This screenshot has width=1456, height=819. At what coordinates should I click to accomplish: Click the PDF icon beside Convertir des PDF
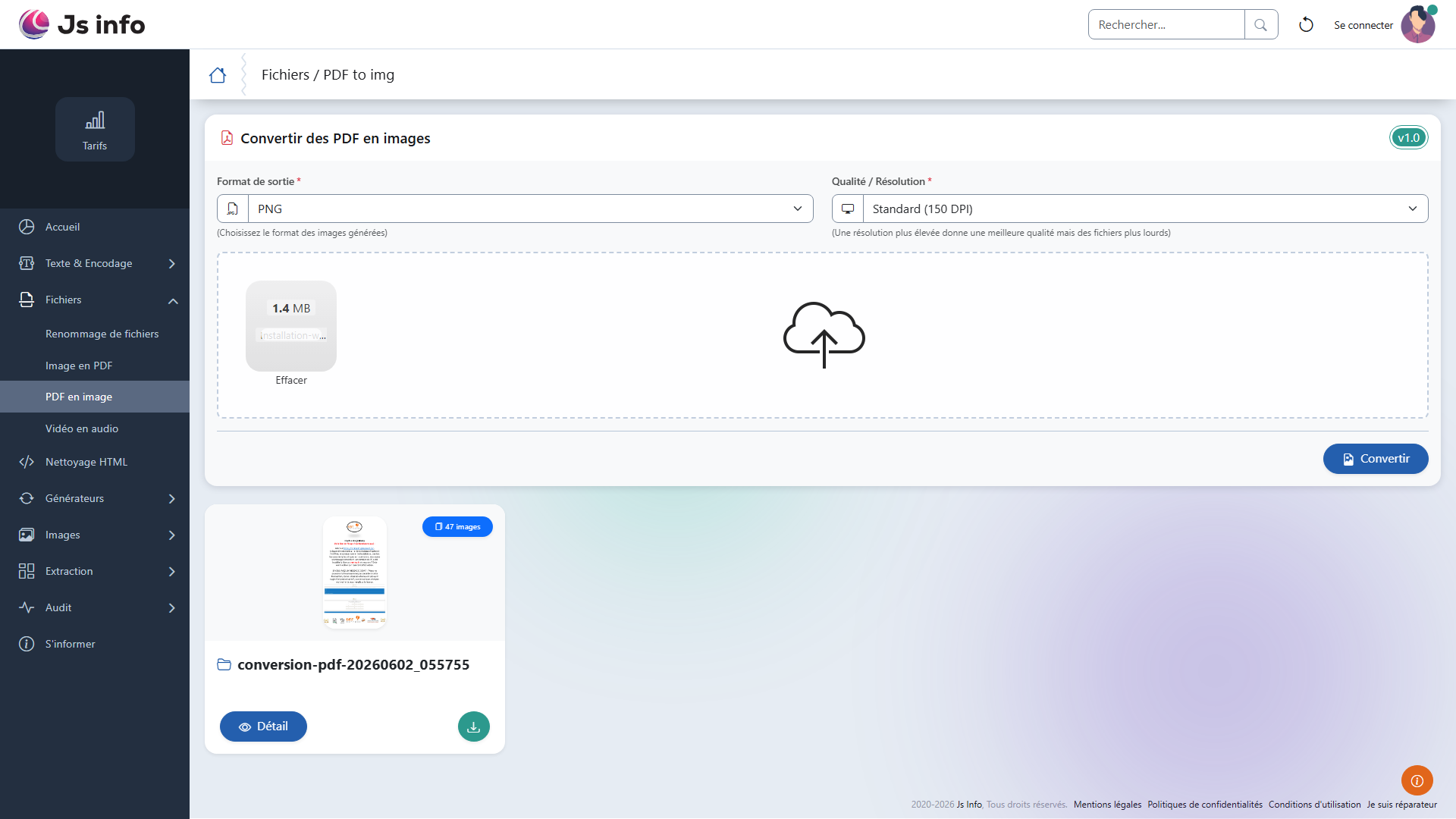(x=227, y=138)
